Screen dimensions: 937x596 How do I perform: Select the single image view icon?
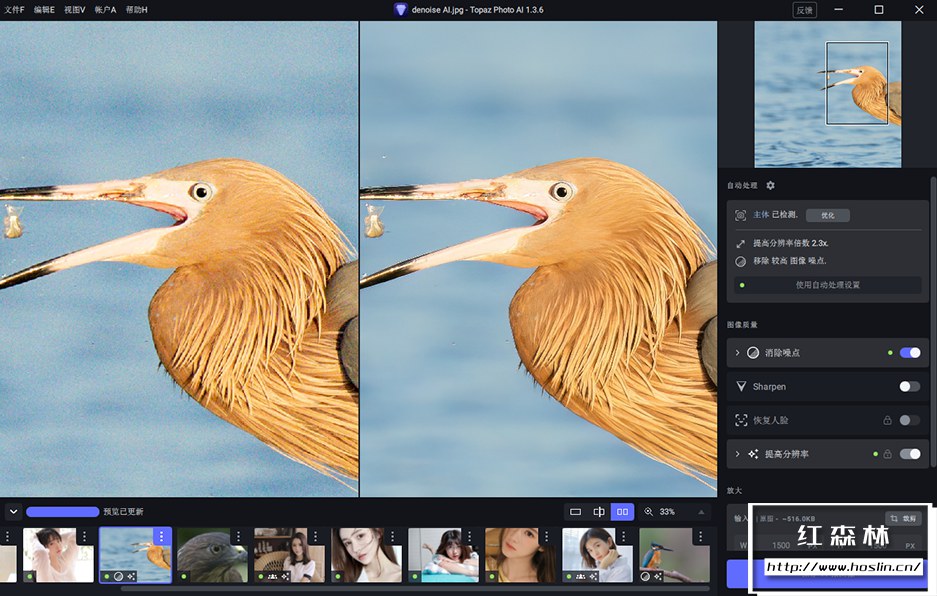[575, 512]
